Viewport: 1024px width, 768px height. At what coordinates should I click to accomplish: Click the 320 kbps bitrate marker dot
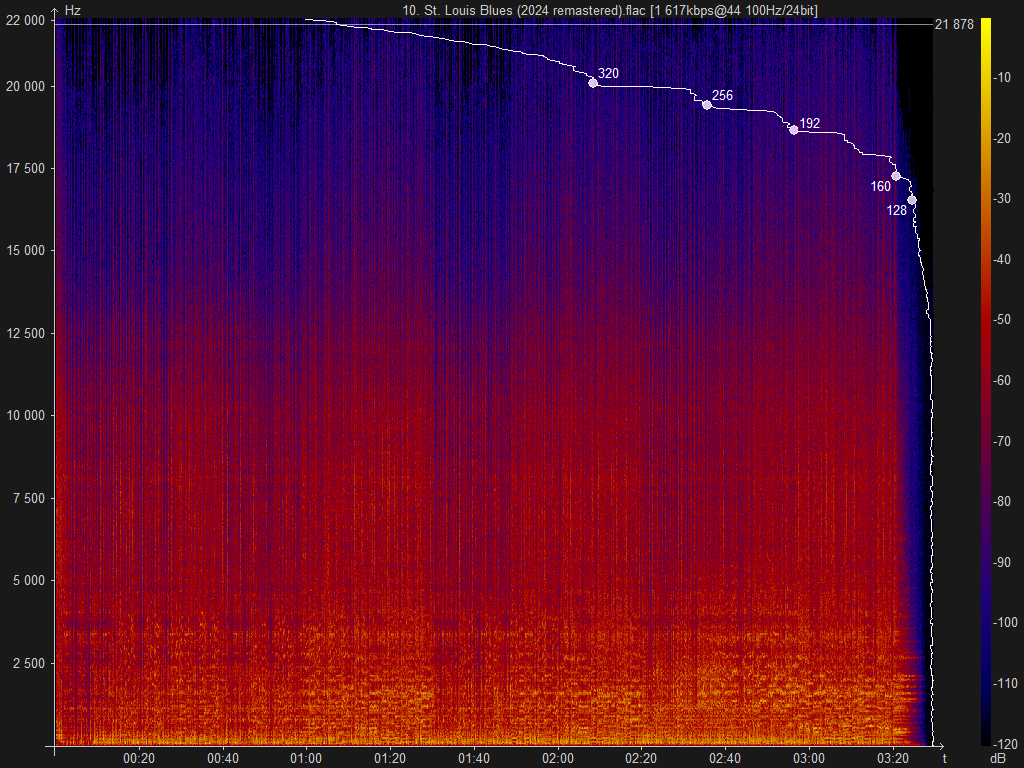click(593, 83)
